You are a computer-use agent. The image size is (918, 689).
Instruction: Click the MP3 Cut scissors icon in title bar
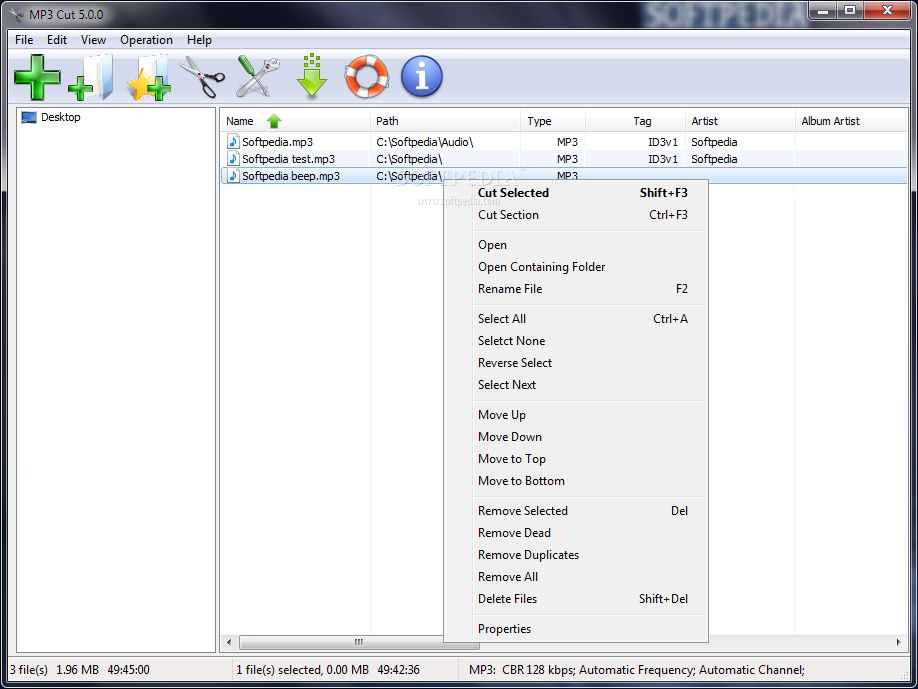(16, 15)
